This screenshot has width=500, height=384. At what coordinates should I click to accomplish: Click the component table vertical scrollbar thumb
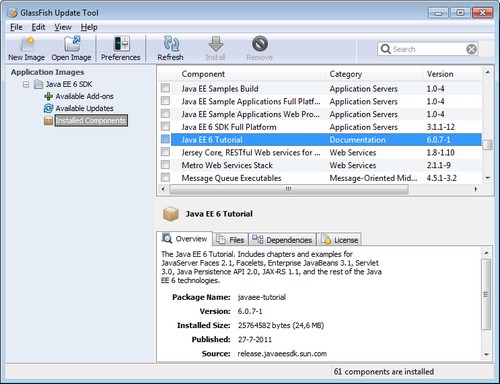tap(488, 145)
